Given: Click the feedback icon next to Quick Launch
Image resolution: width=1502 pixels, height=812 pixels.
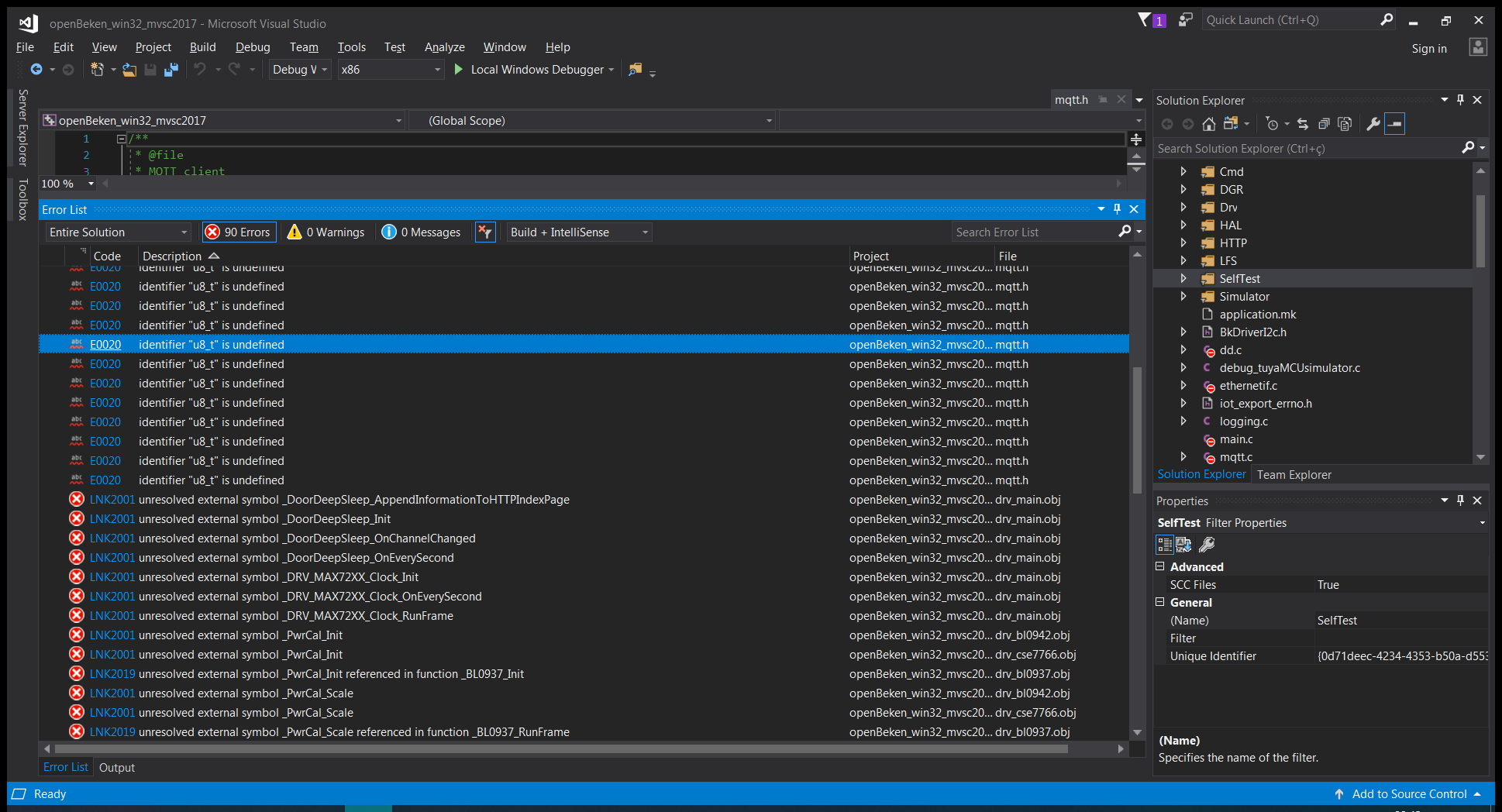Looking at the screenshot, I should pyautogui.click(x=1186, y=20).
